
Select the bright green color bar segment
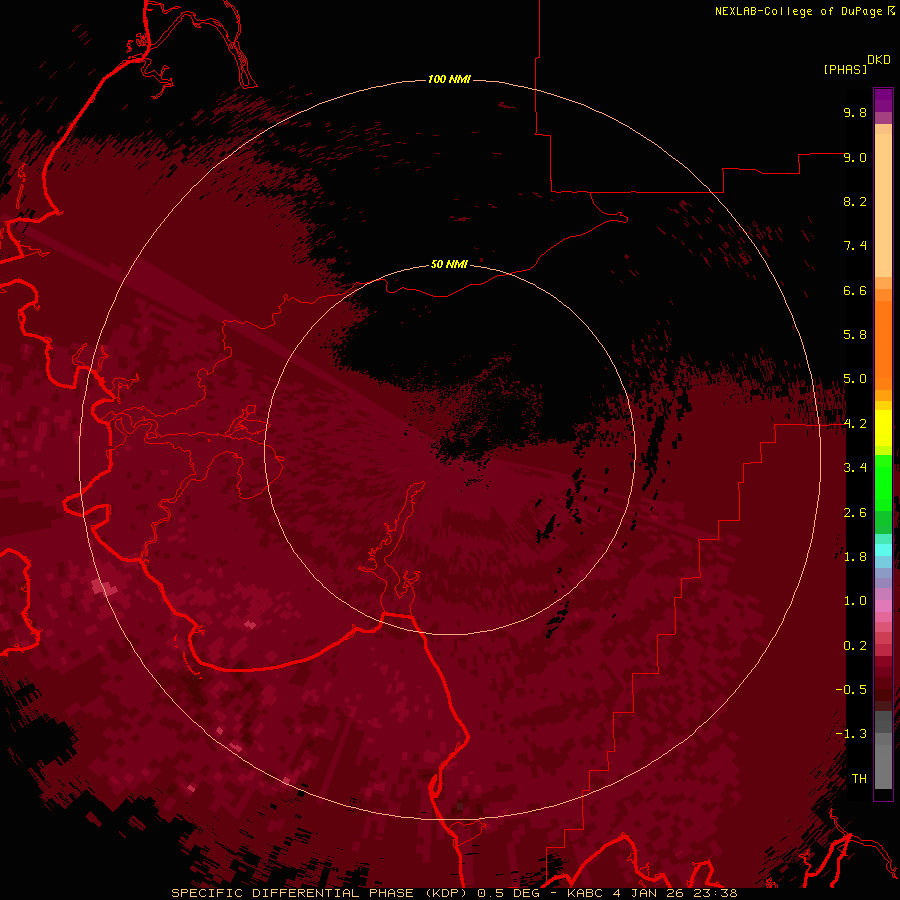click(x=883, y=482)
